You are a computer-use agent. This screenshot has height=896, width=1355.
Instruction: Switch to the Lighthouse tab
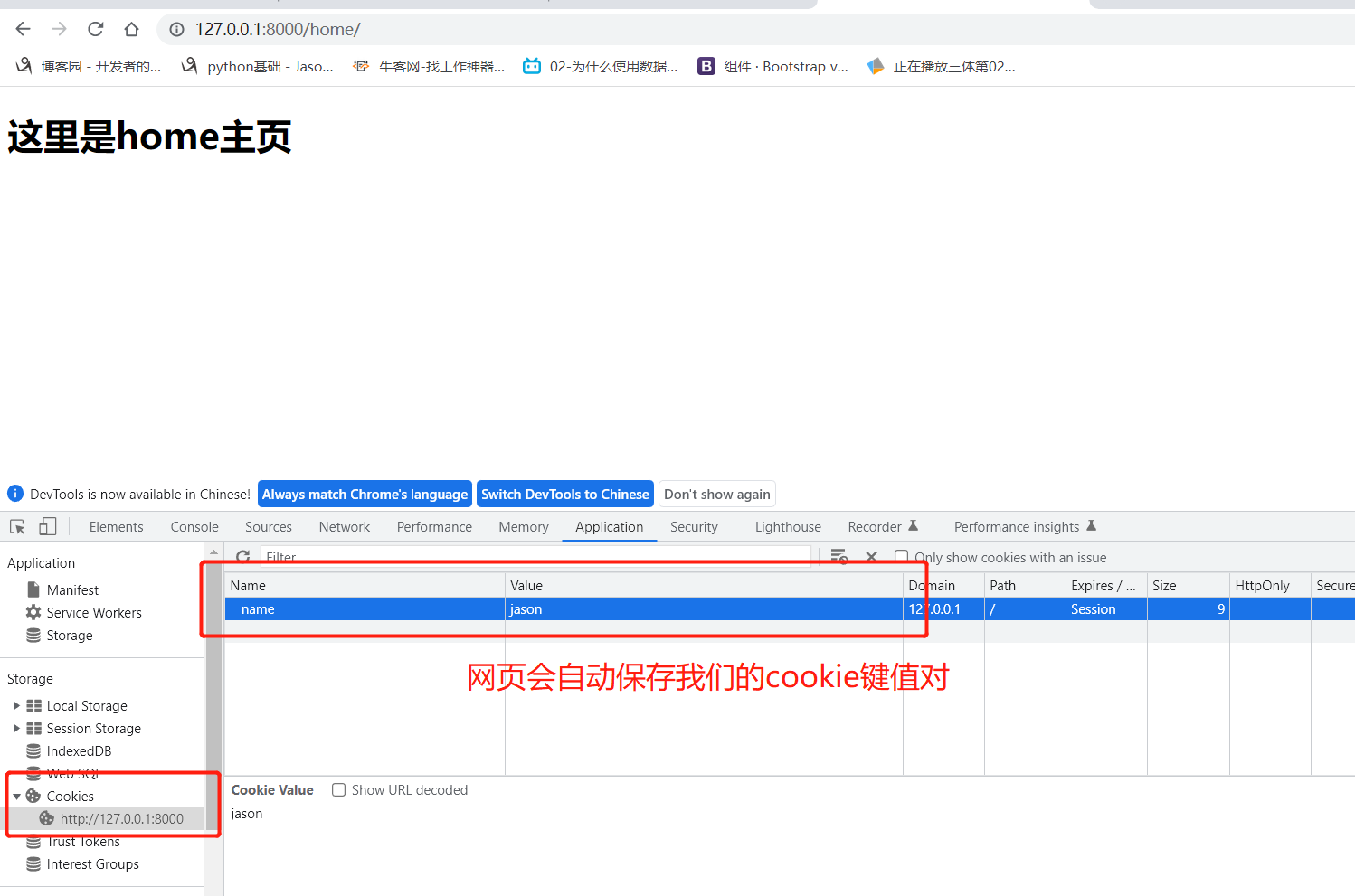click(x=788, y=526)
